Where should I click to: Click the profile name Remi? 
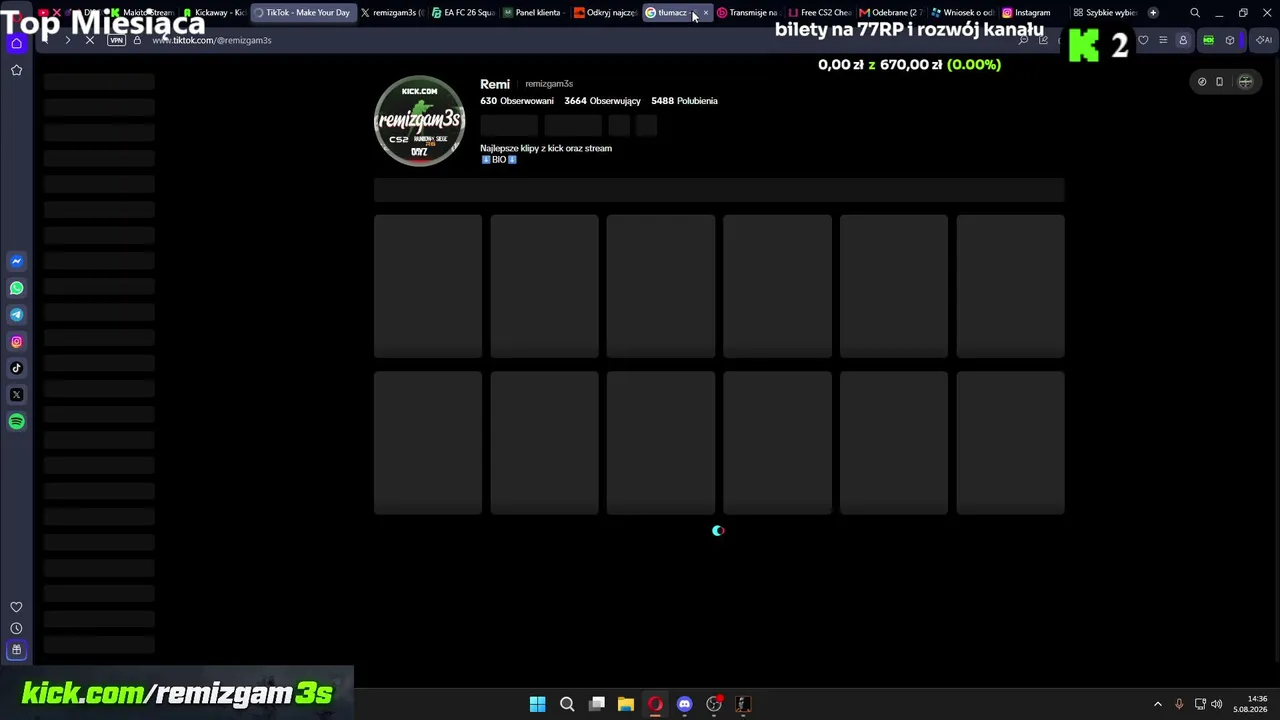tap(495, 84)
